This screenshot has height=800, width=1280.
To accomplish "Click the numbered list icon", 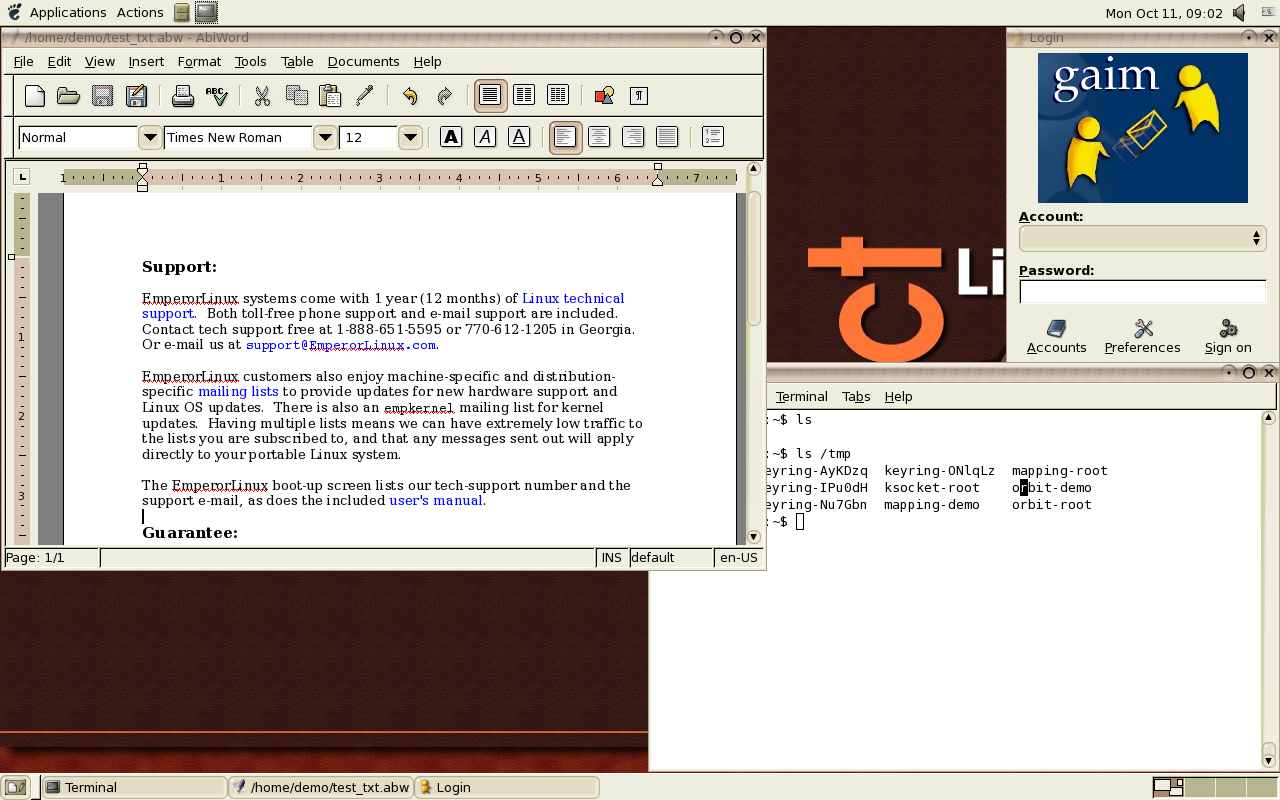I will (x=713, y=137).
